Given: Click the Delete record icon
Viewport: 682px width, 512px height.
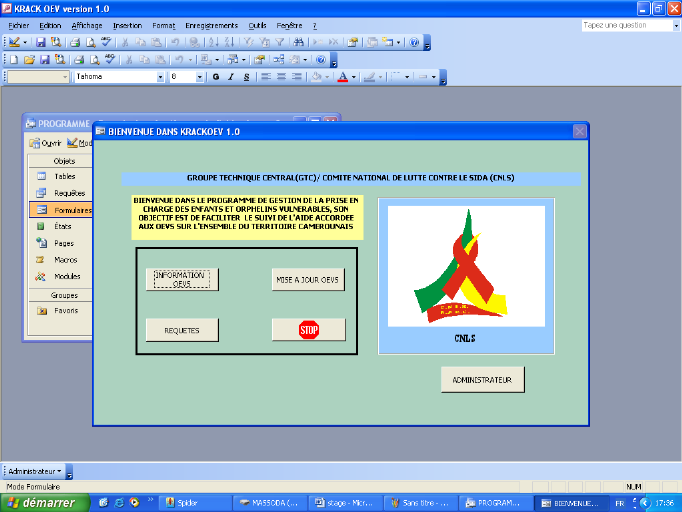Looking at the screenshot, I should point(334,42).
